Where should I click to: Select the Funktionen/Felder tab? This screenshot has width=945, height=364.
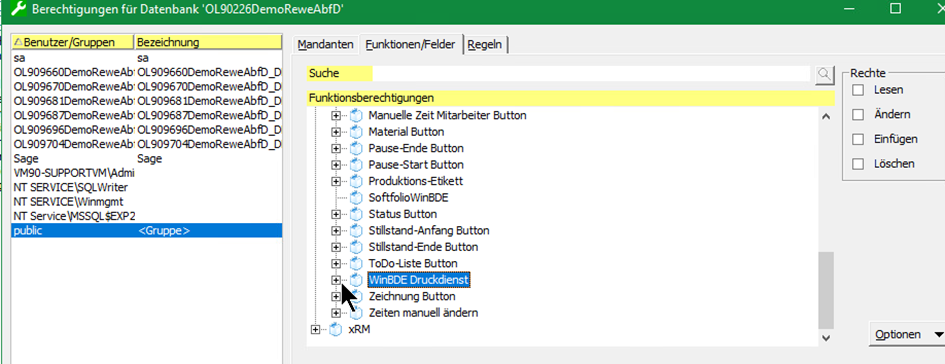411,45
